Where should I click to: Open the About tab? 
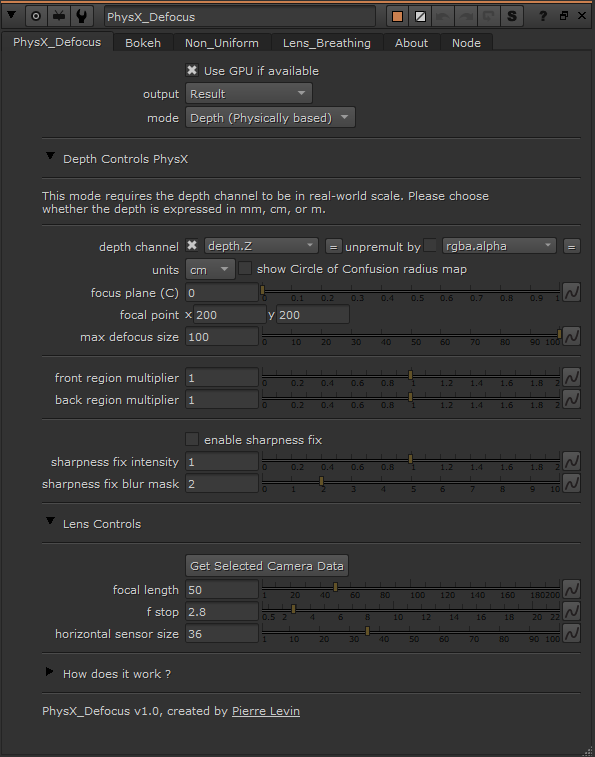coord(411,43)
